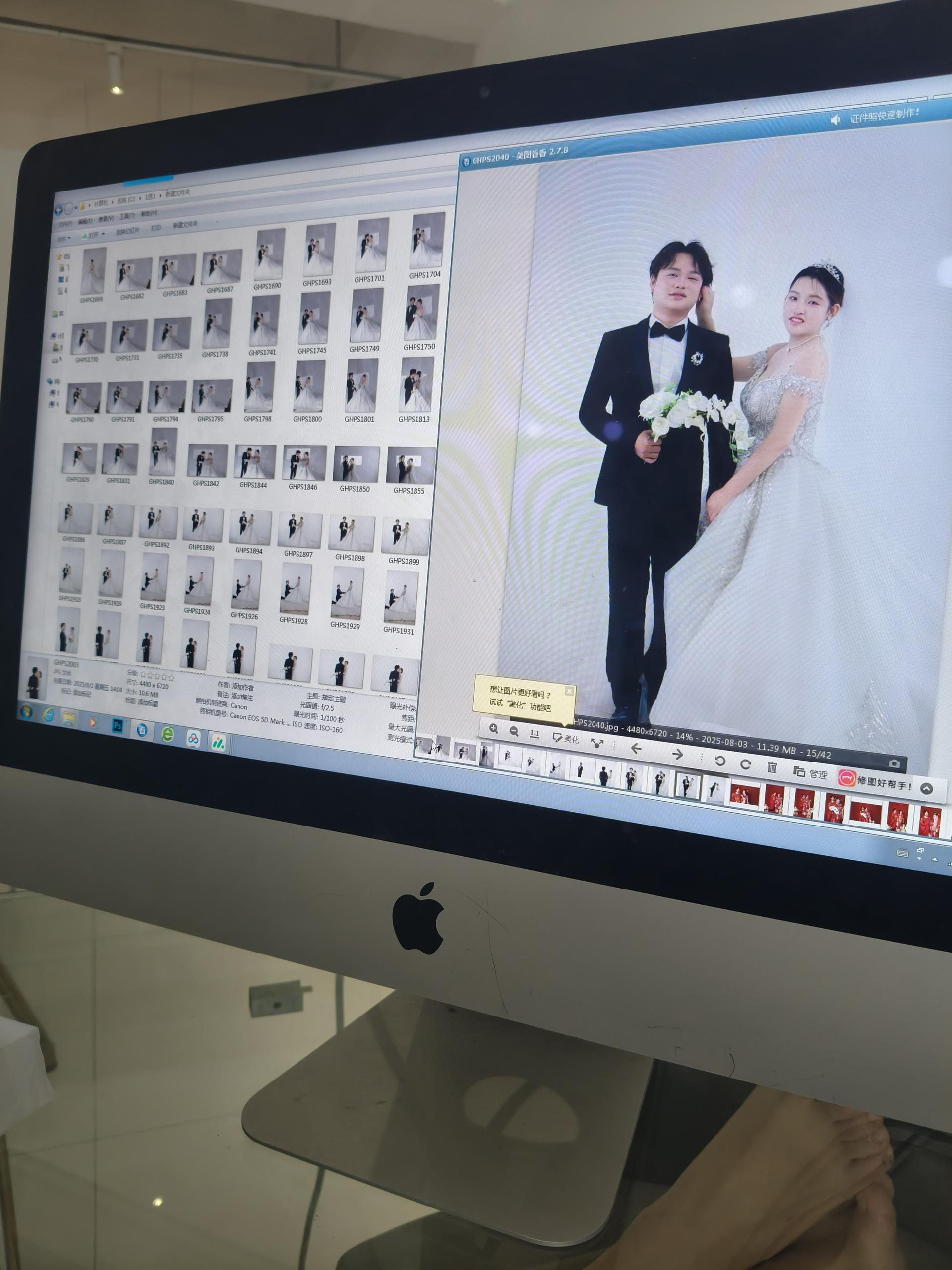Open the 工具(T) menu in Explorer

[x=127, y=216]
